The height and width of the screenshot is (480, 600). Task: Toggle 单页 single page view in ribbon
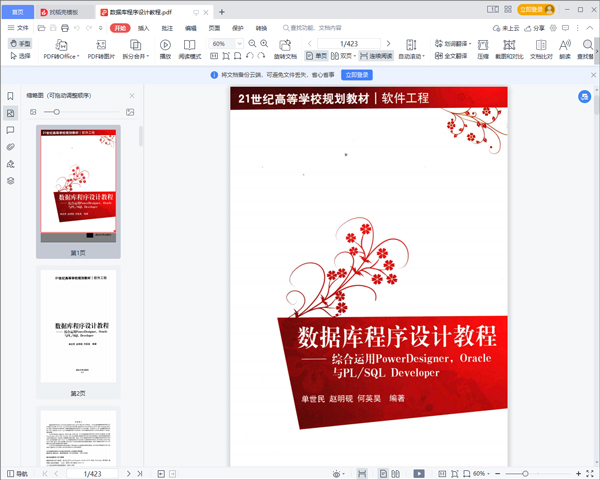(316, 56)
